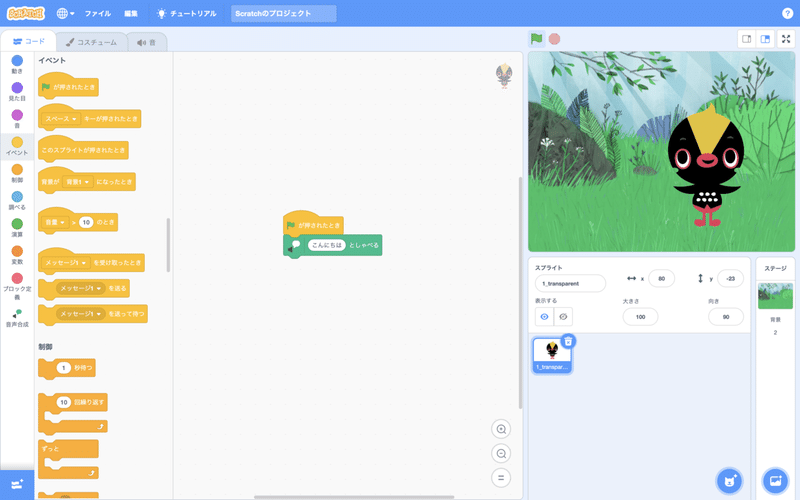Delete sprite with trash icon
Viewport: 800px width, 500px height.
click(568, 341)
